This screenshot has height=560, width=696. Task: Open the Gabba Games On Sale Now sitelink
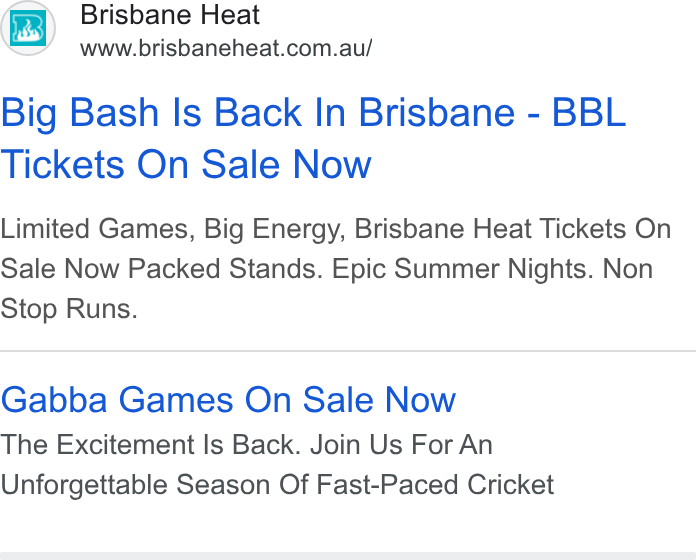tap(228, 400)
